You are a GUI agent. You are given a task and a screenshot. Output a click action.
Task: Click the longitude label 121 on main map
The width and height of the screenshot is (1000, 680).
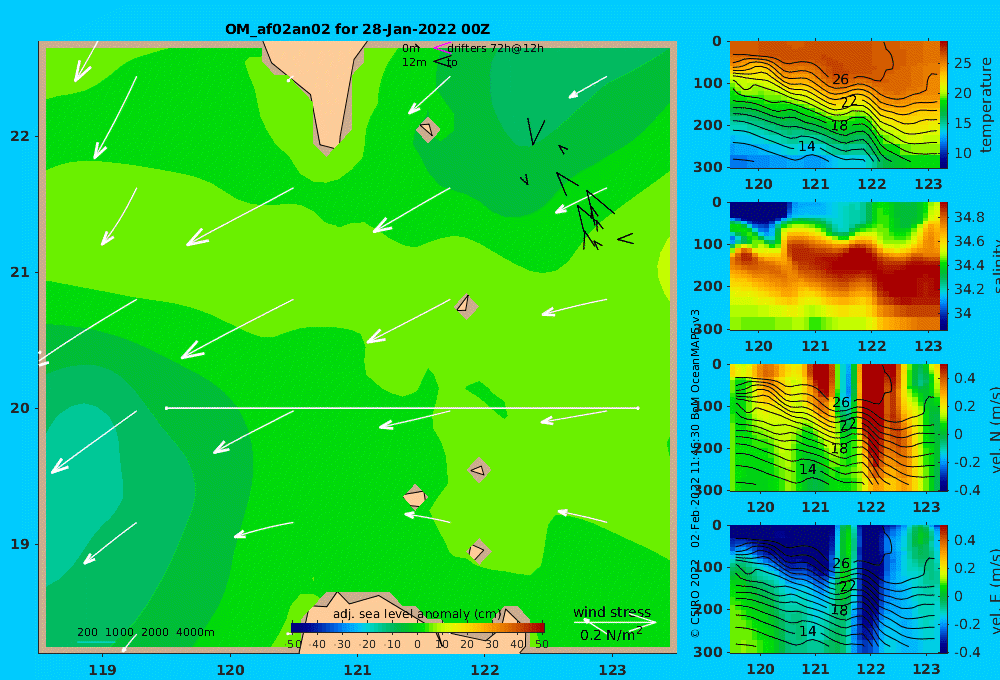[x=357, y=670]
